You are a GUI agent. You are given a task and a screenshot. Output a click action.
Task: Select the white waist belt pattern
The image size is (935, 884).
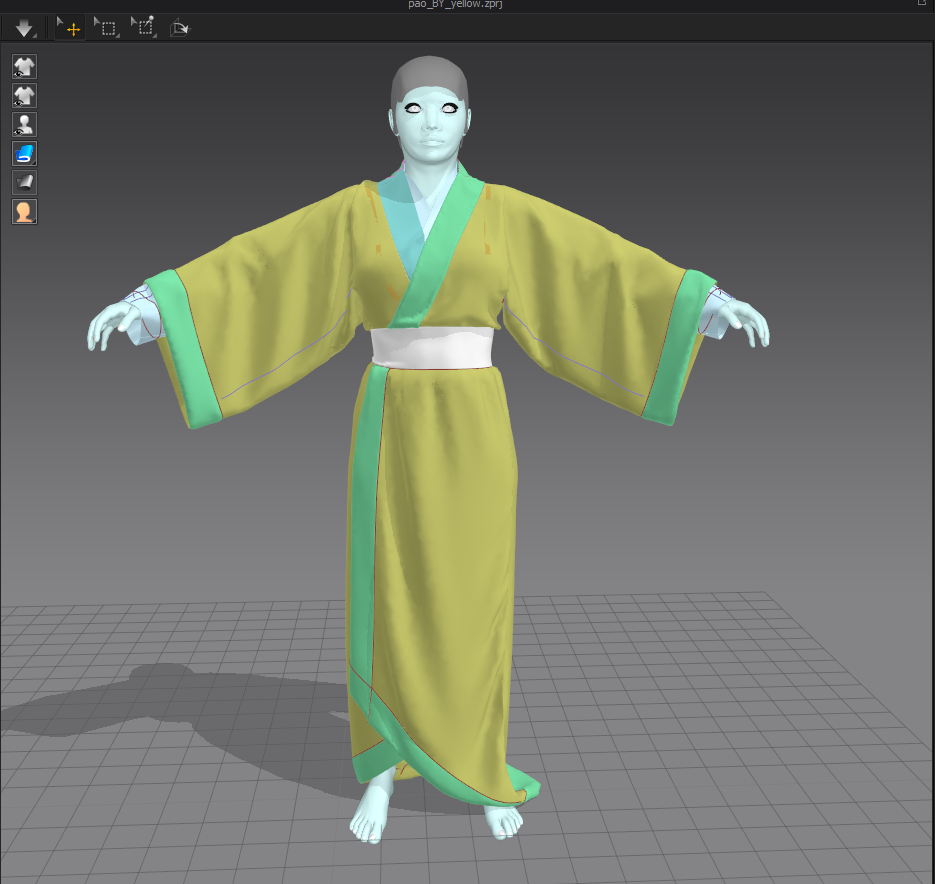(x=433, y=347)
